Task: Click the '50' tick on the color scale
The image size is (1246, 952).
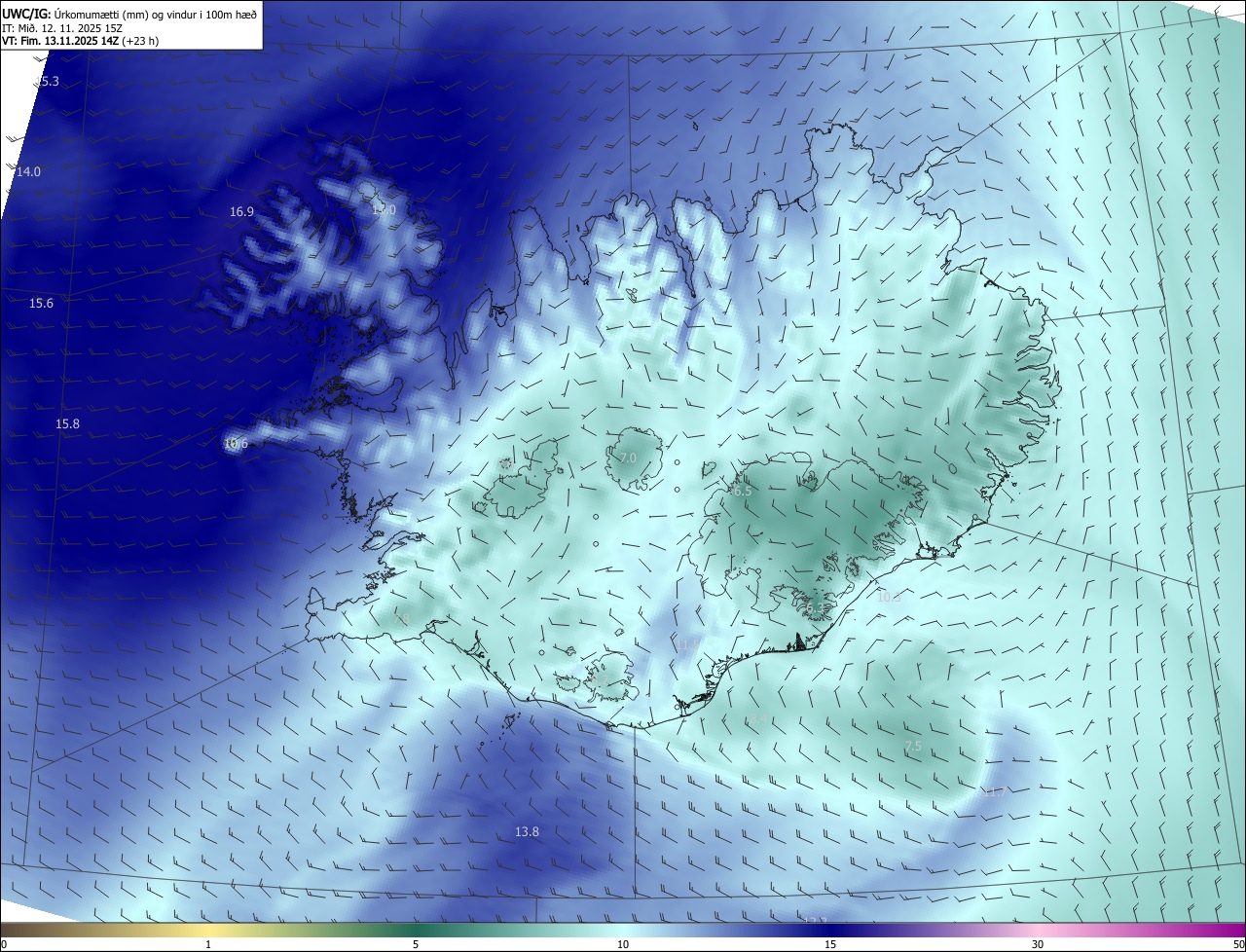Action: [x=1238, y=944]
